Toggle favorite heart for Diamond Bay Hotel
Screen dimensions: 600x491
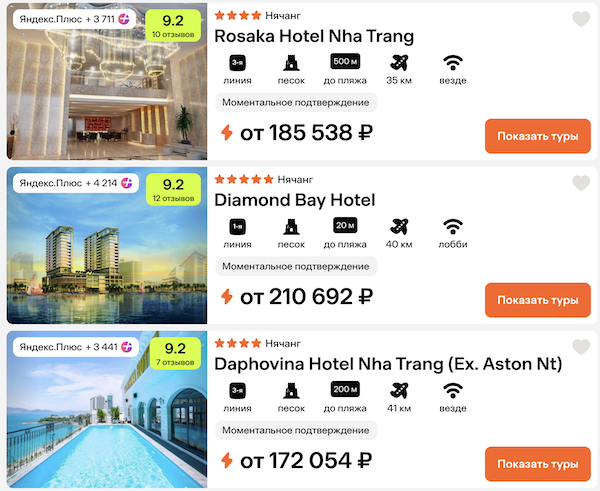point(581,183)
